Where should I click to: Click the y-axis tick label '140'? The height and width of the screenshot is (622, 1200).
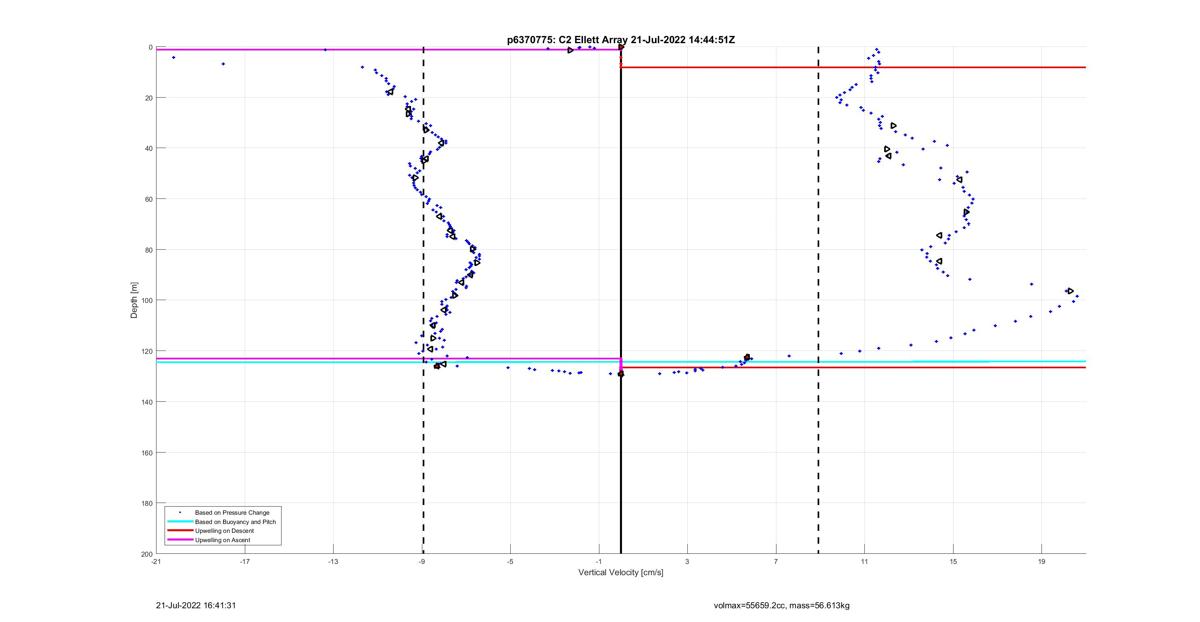(x=146, y=402)
